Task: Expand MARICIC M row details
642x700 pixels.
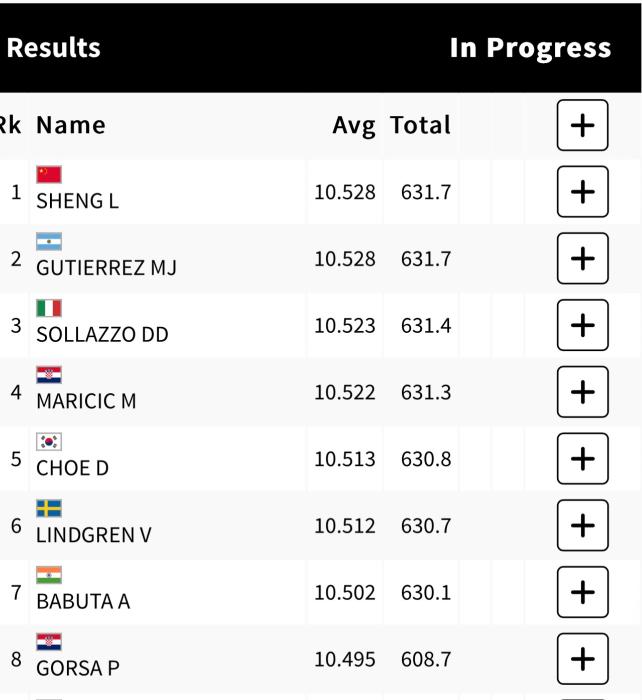Action: (x=582, y=392)
